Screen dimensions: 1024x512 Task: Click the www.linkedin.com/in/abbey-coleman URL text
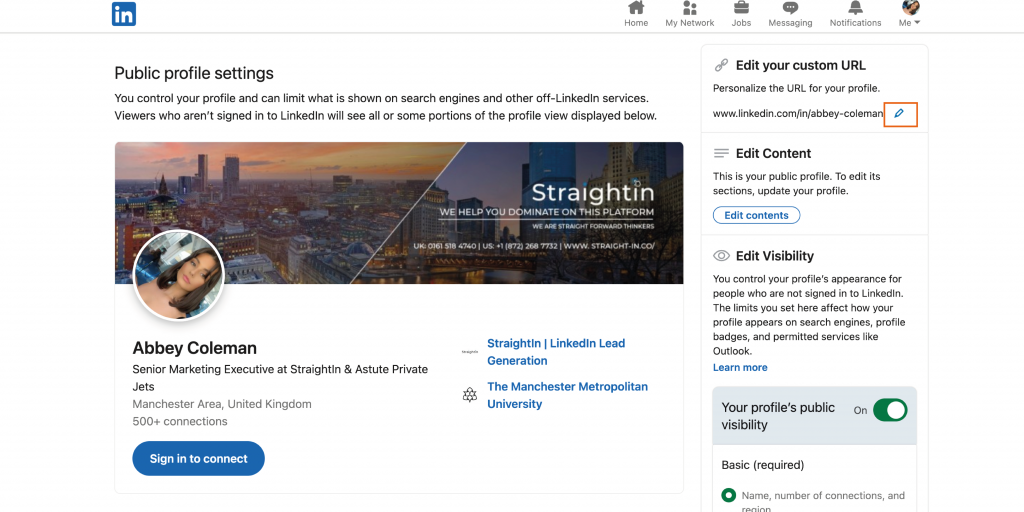point(798,114)
